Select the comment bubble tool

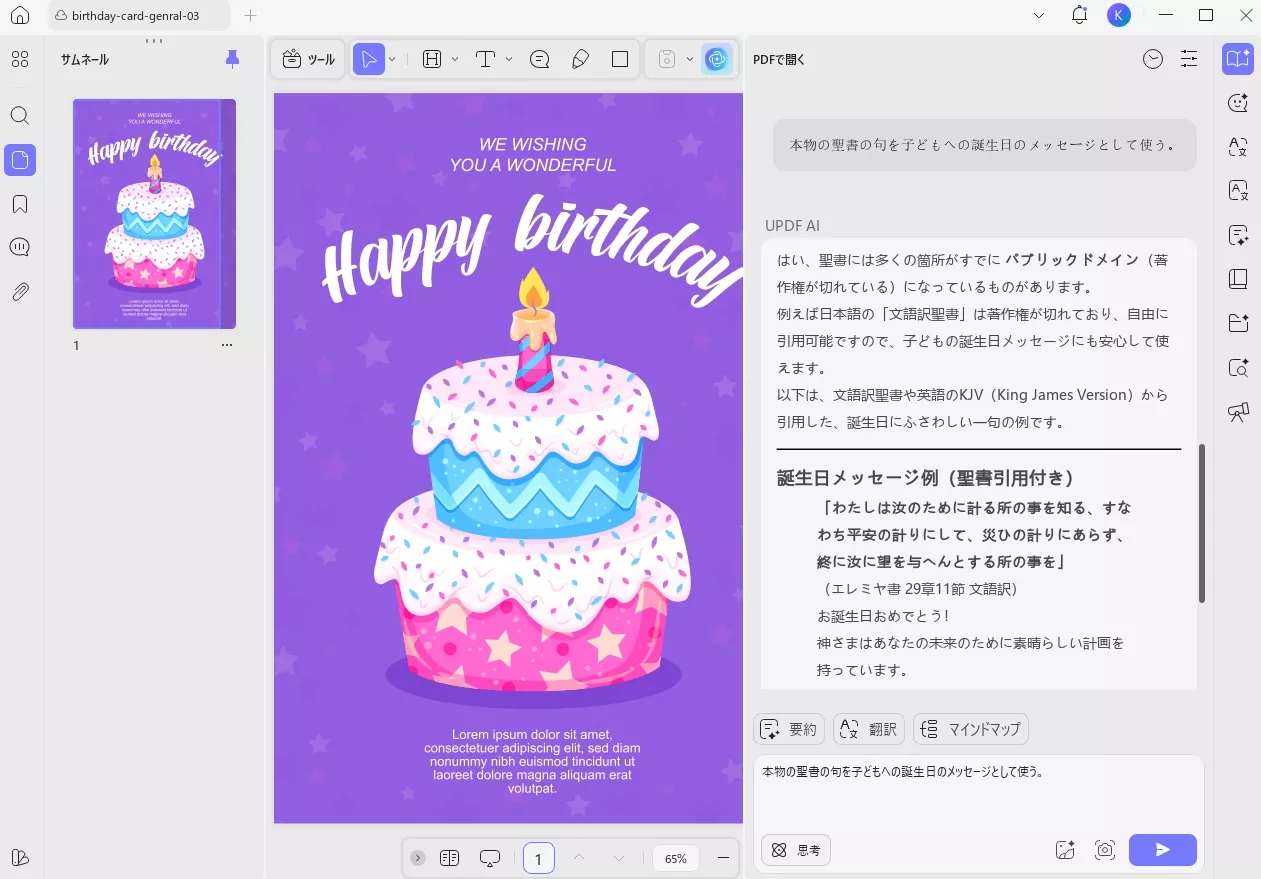[x=540, y=60]
